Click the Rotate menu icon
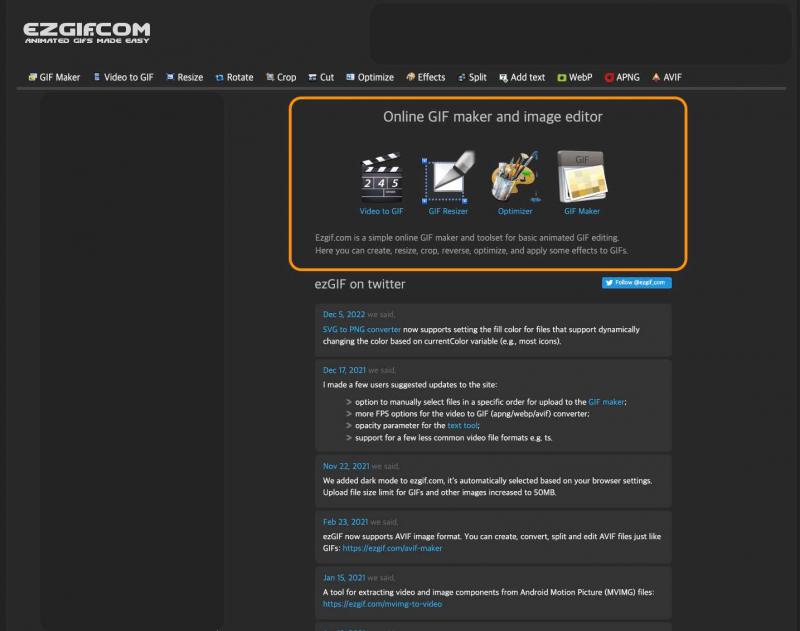Screen dimensions: 800x631 point(219,78)
